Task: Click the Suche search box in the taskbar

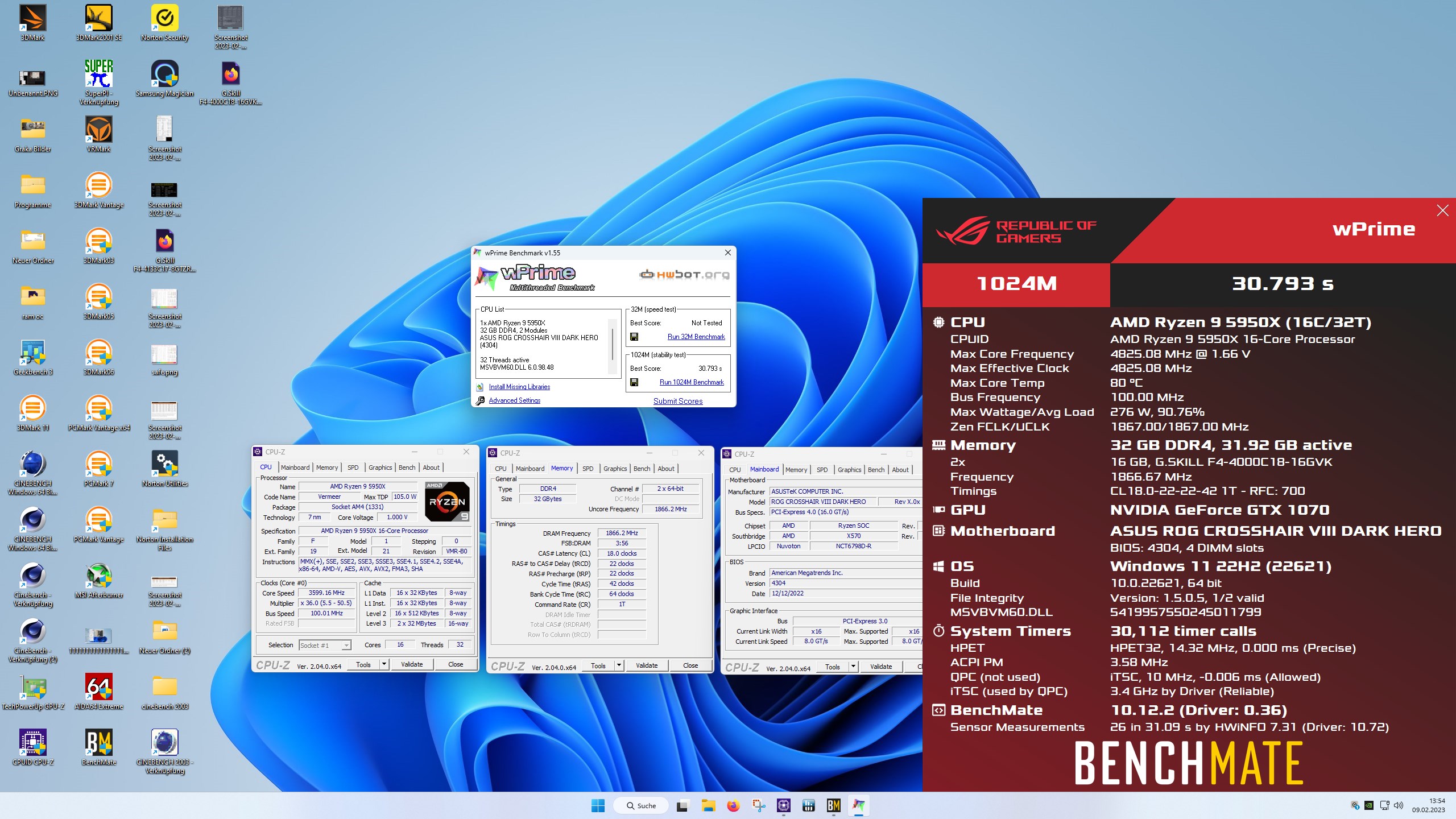Action: point(641,805)
